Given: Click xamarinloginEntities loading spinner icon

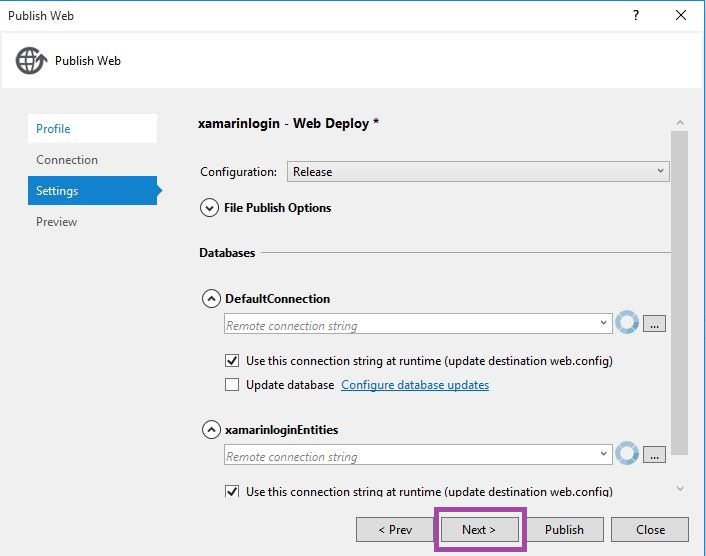Looking at the screenshot, I should pyautogui.click(x=627, y=455).
